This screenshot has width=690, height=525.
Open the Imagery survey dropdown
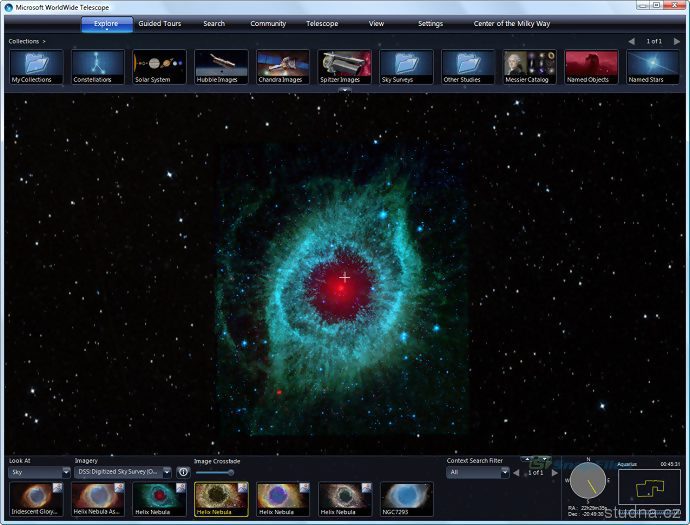click(x=123, y=472)
